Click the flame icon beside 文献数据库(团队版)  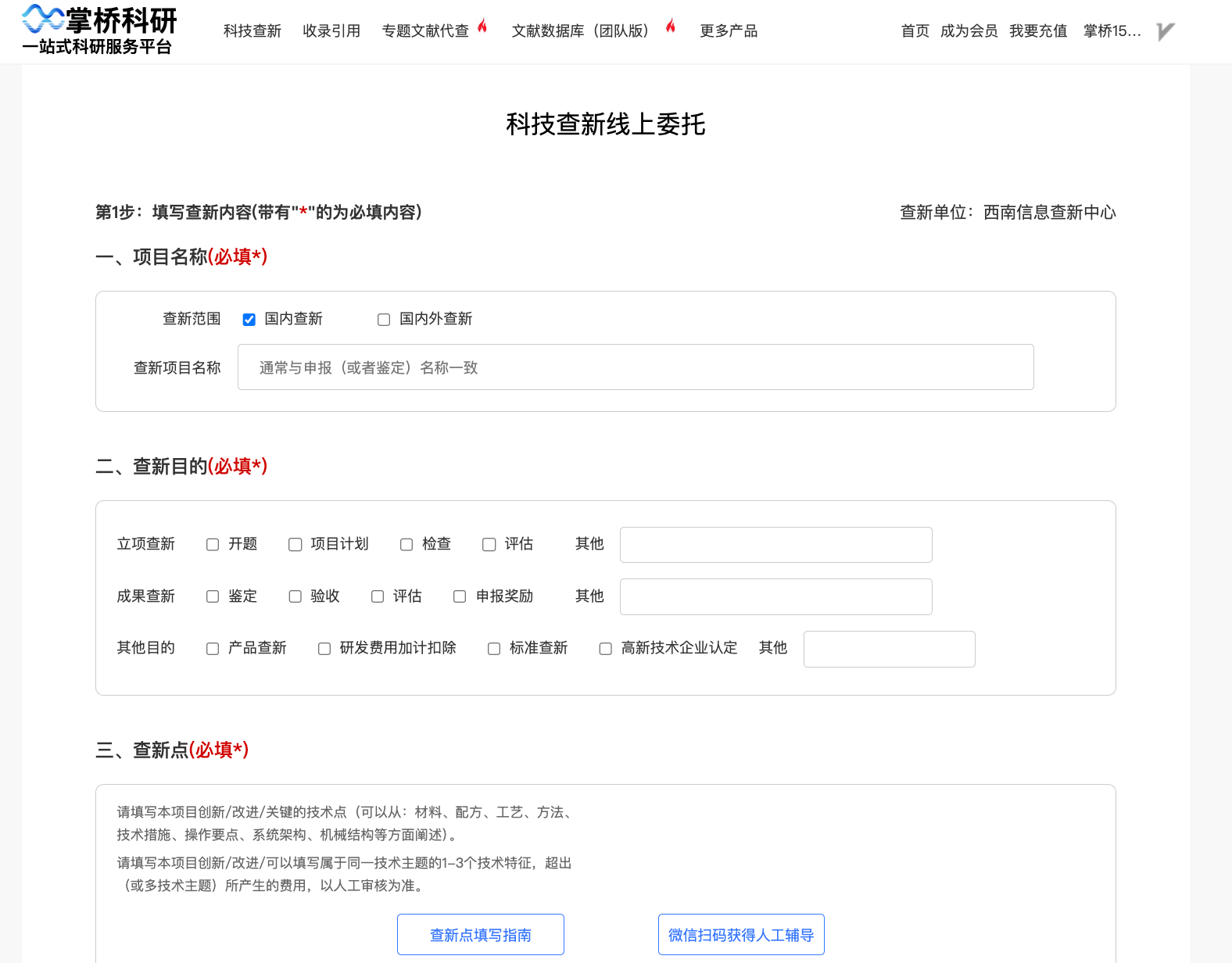671,26
